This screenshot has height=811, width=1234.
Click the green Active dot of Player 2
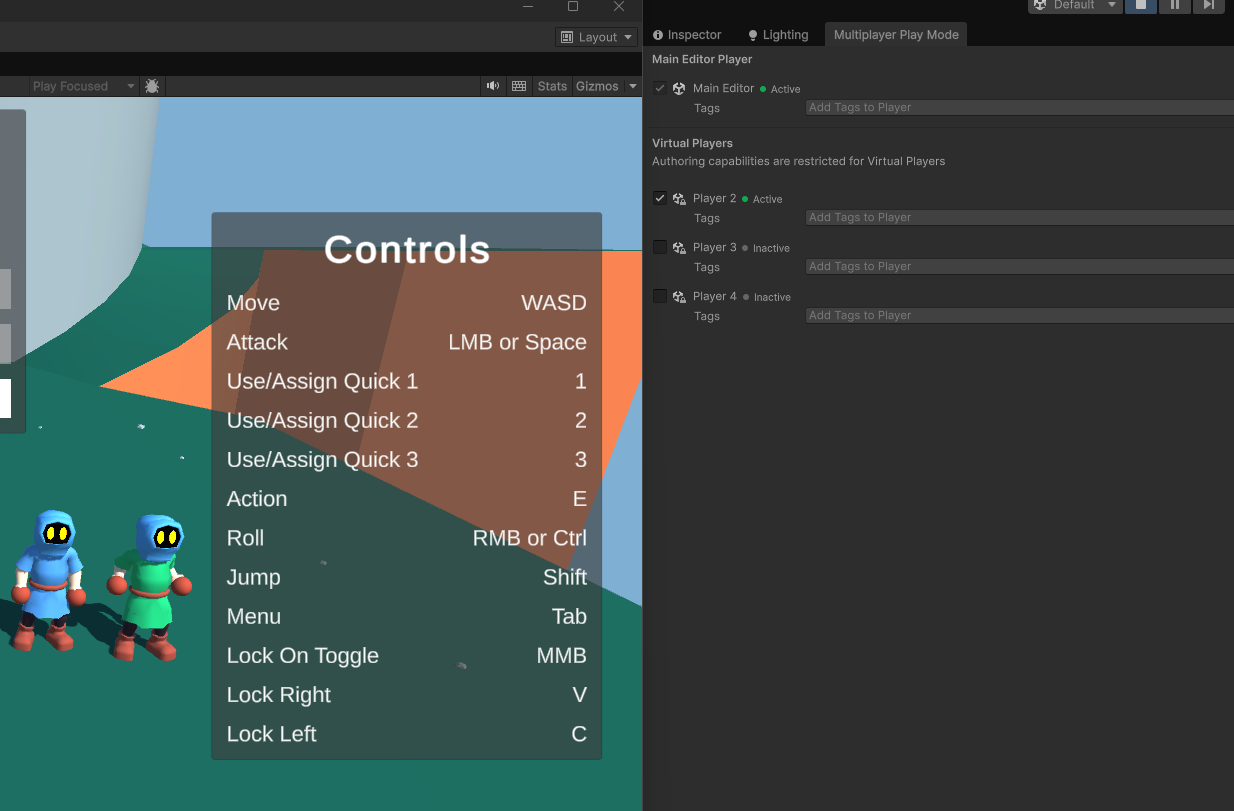click(745, 199)
